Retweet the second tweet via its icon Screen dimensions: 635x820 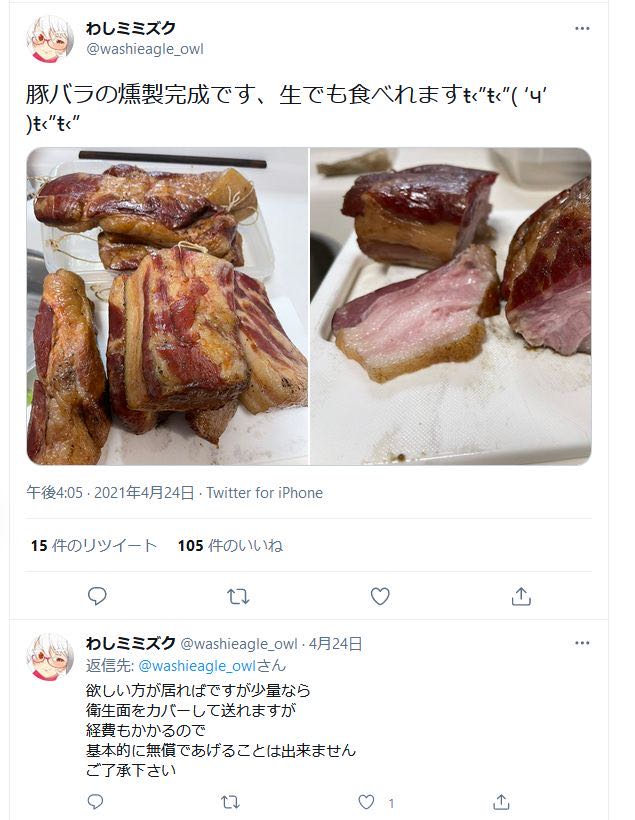(230, 802)
